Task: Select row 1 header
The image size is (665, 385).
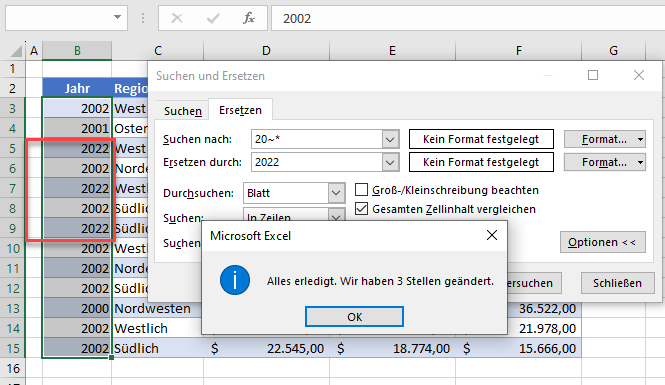Action: [x=13, y=68]
